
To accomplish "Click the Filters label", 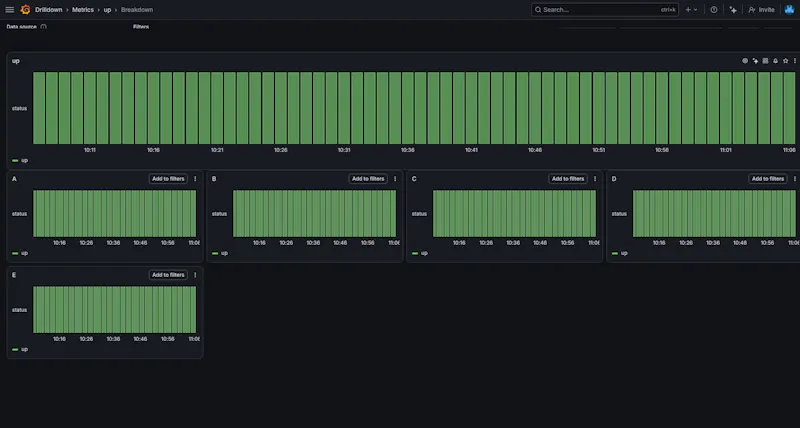I will point(141,27).
